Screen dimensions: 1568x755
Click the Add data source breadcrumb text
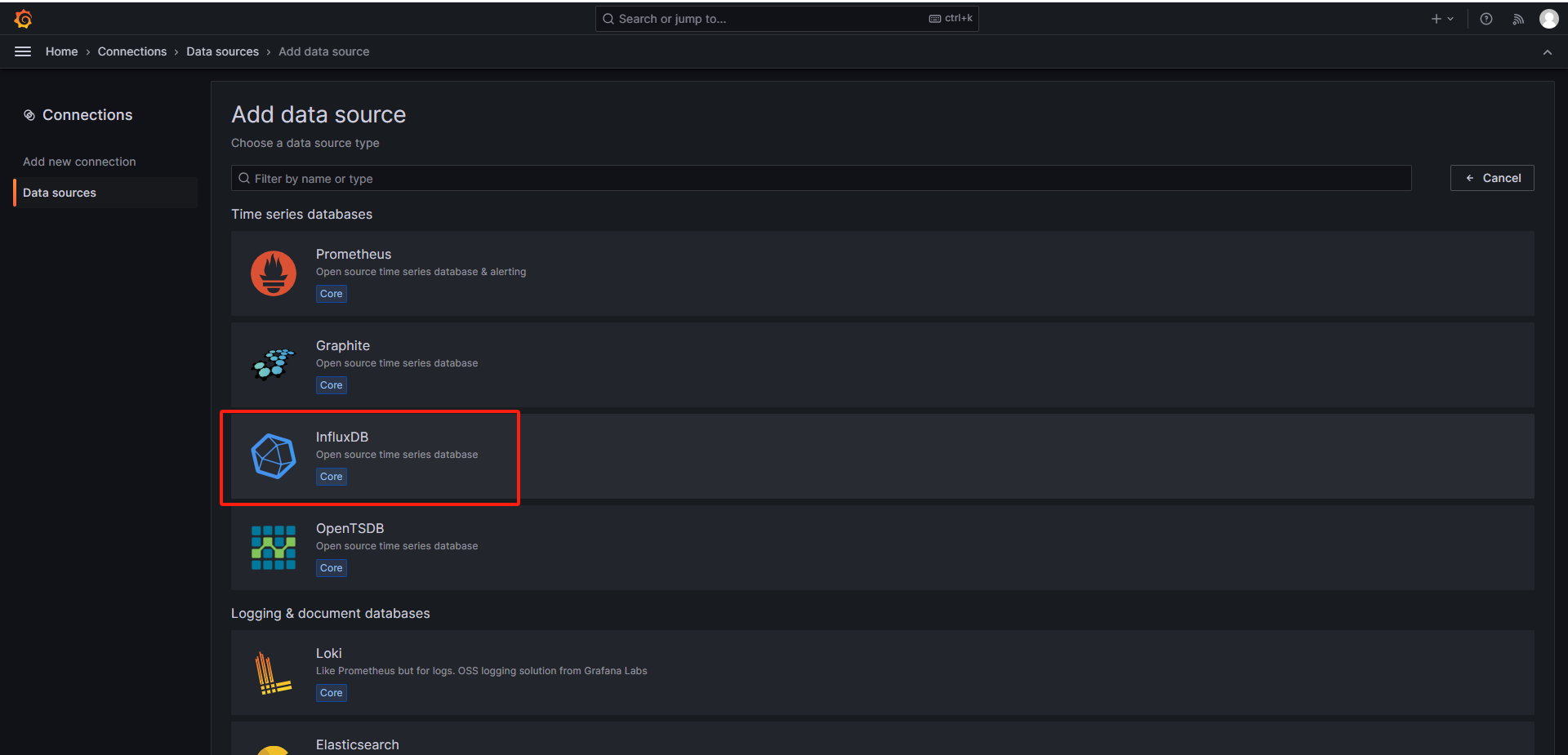click(x=324, y=51)
